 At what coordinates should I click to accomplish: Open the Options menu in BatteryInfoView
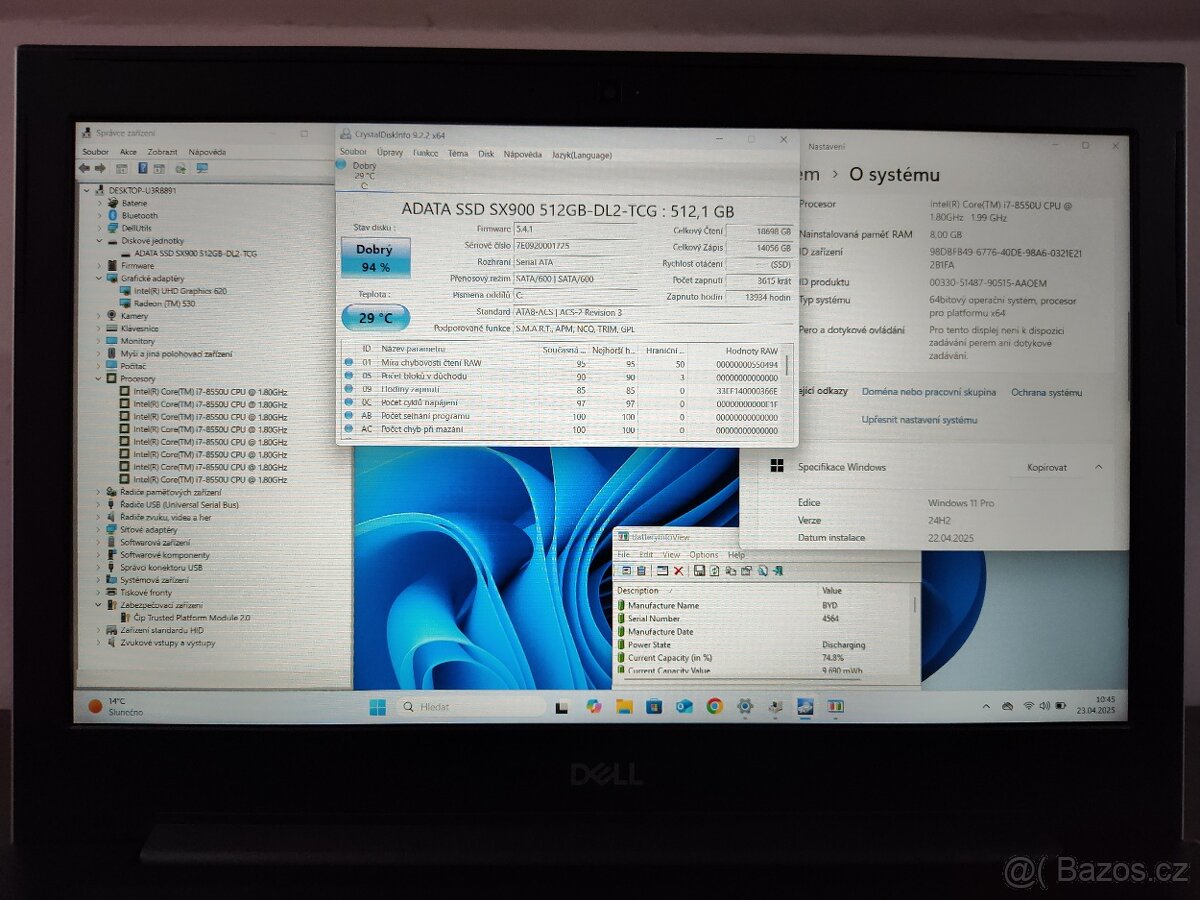(x=704, y=555)
